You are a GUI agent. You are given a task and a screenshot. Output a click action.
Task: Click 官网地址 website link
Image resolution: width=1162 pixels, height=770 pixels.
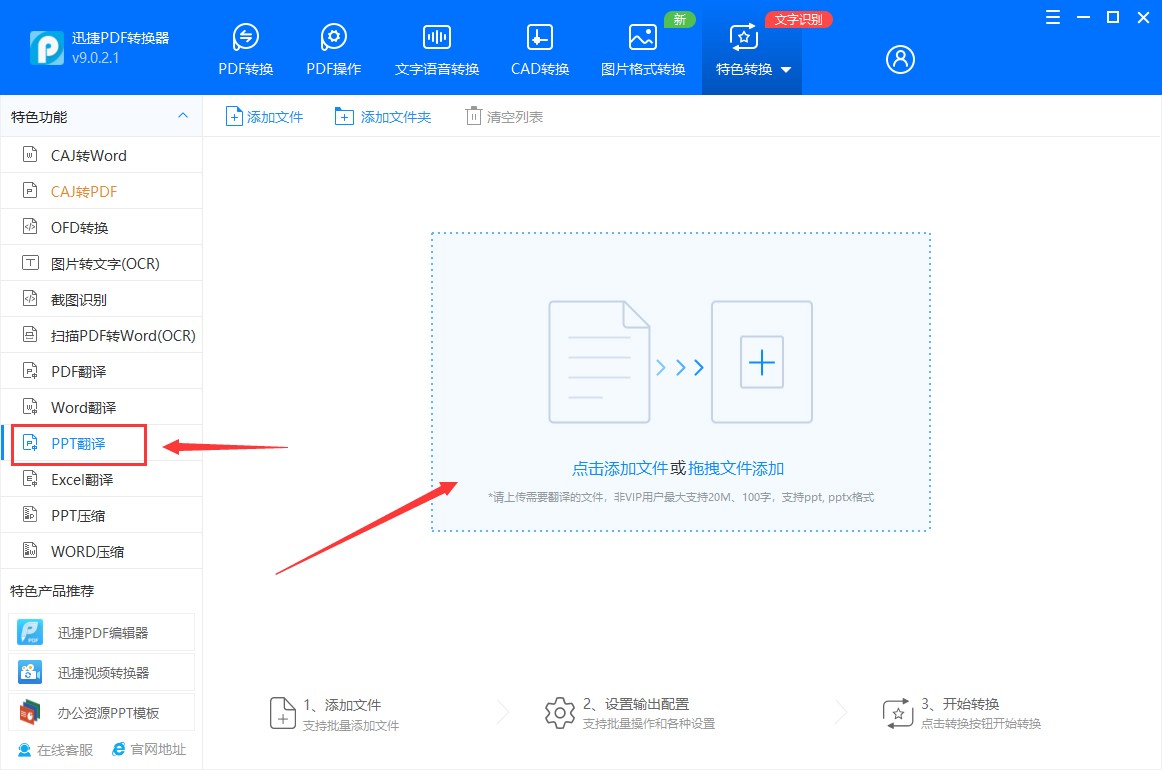point(149,749)
